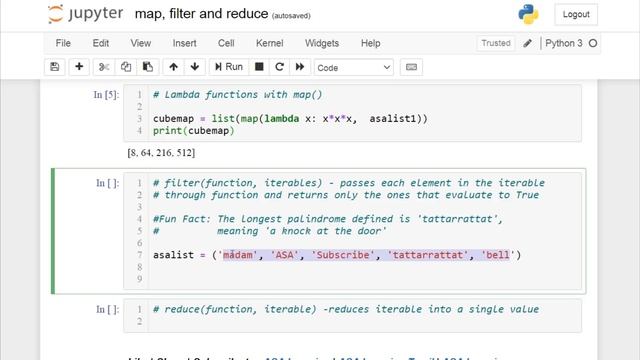Paste cells below icon
640x360 pixels.
click(148, 67)
